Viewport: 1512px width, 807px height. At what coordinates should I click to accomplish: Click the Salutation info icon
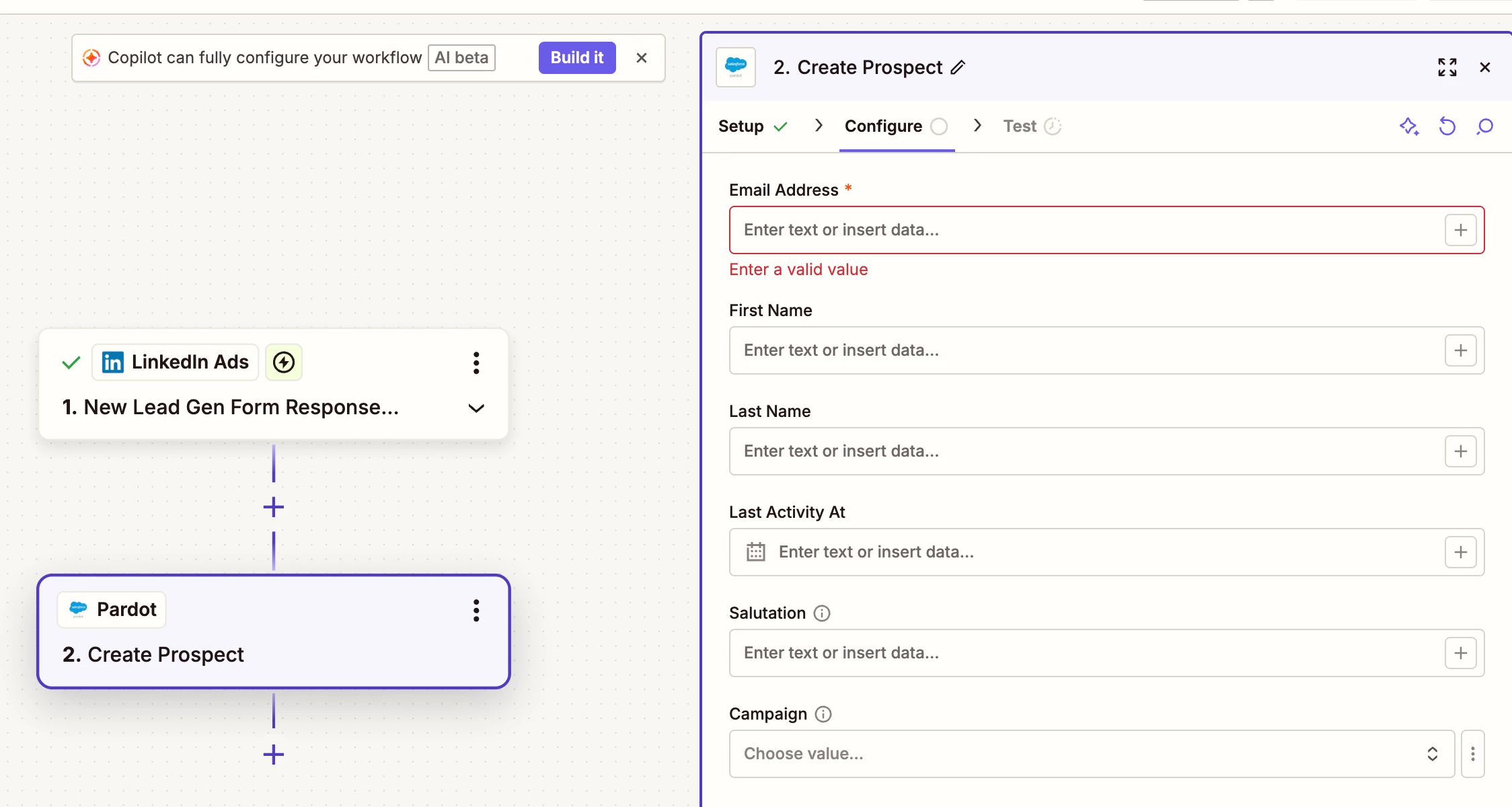(x=822, y=613)
